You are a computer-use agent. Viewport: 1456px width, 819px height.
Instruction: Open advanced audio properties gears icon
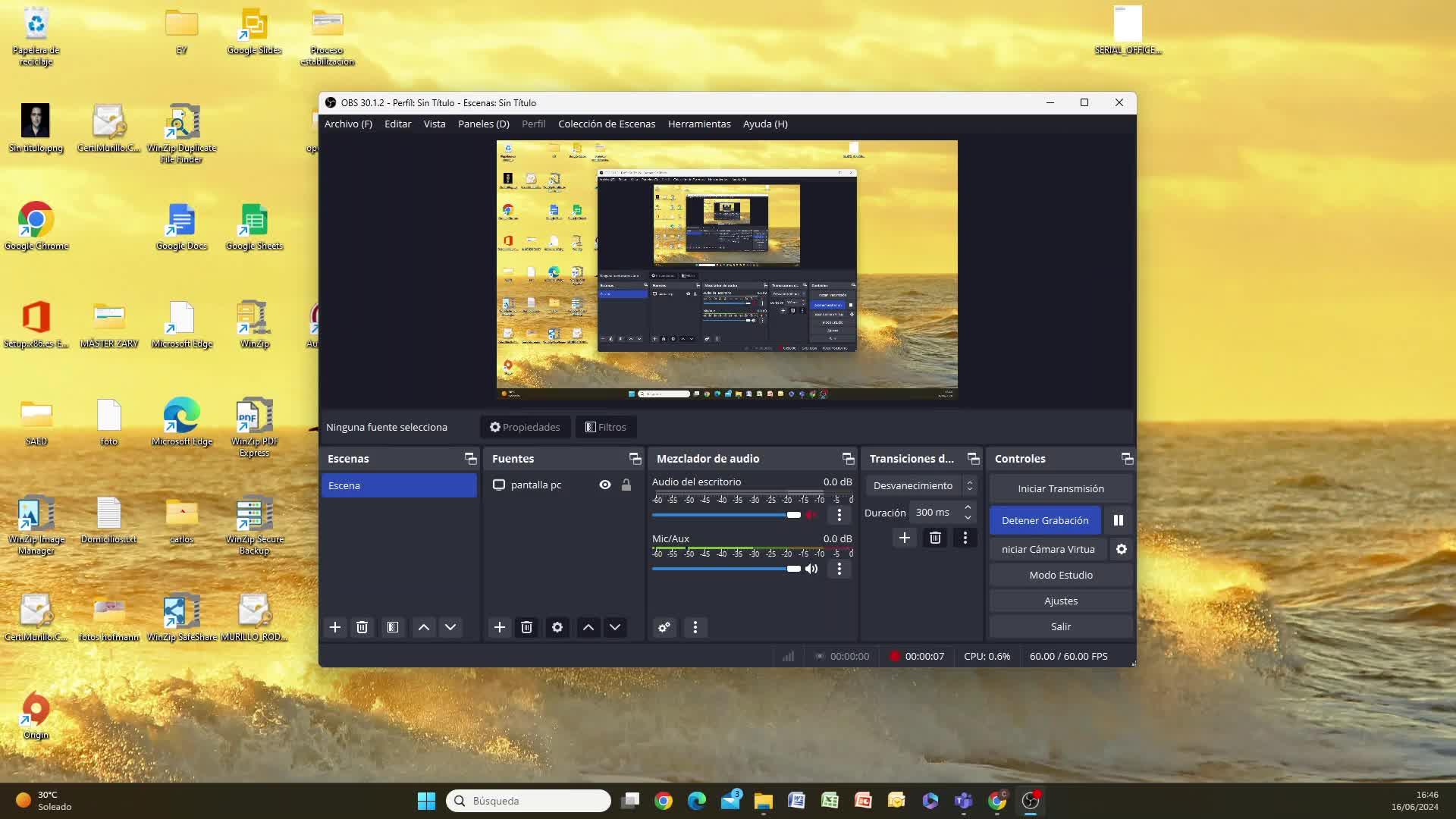(664, 627)
